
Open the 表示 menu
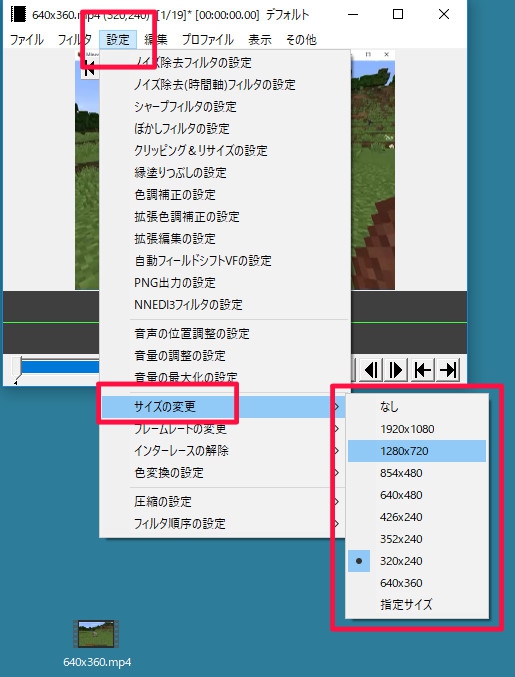pyautogui.click(x=260, y=40)
